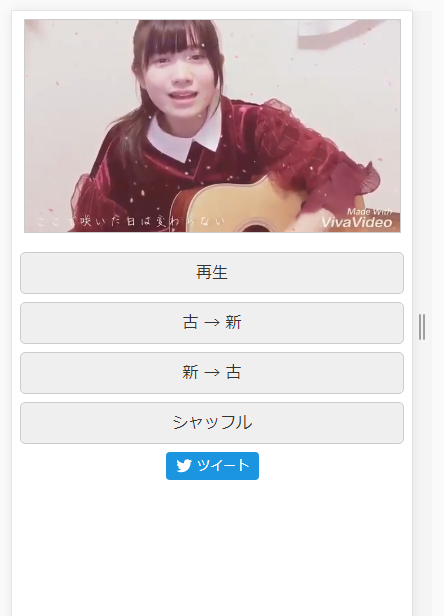Image resolution: width=444 pixels, height=616 pixels.
Task: Share the page with the ツイート button
Action: 212,466
